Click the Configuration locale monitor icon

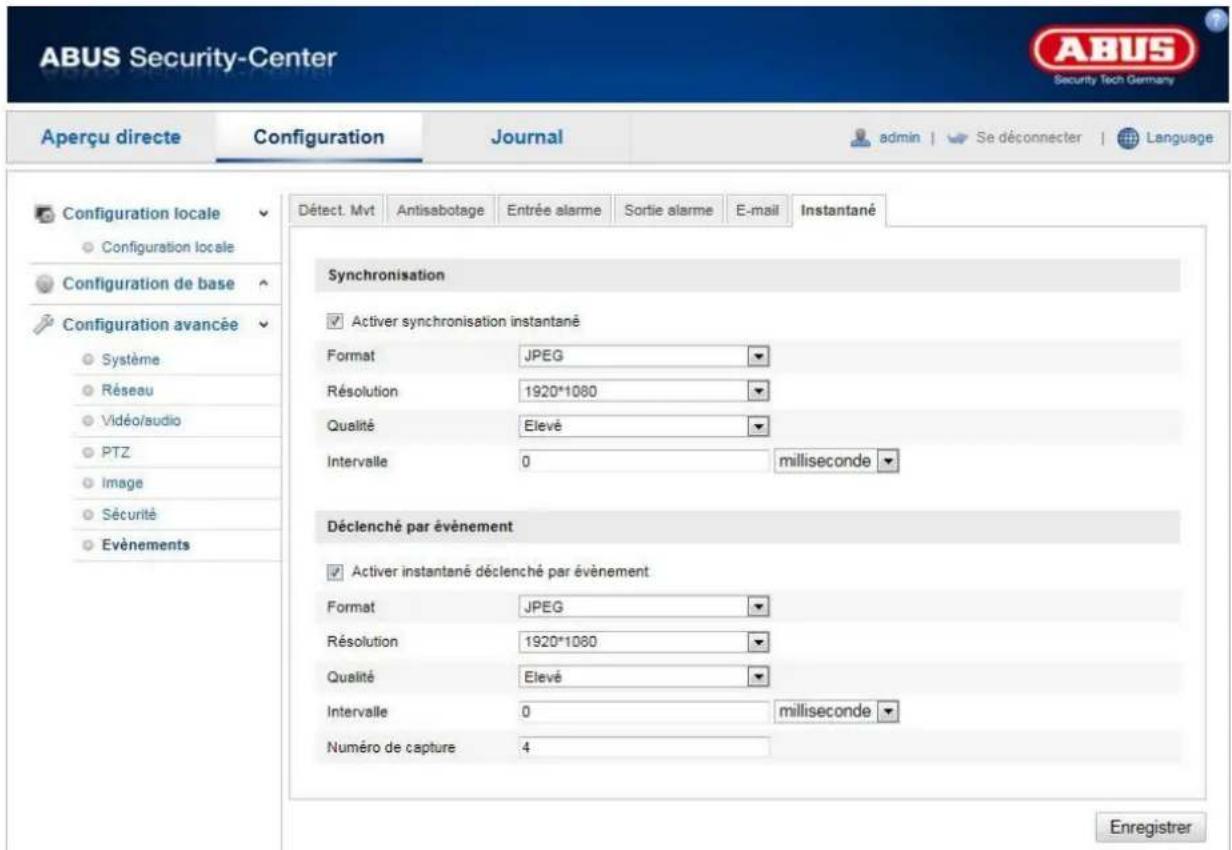(x=45, y=214)
